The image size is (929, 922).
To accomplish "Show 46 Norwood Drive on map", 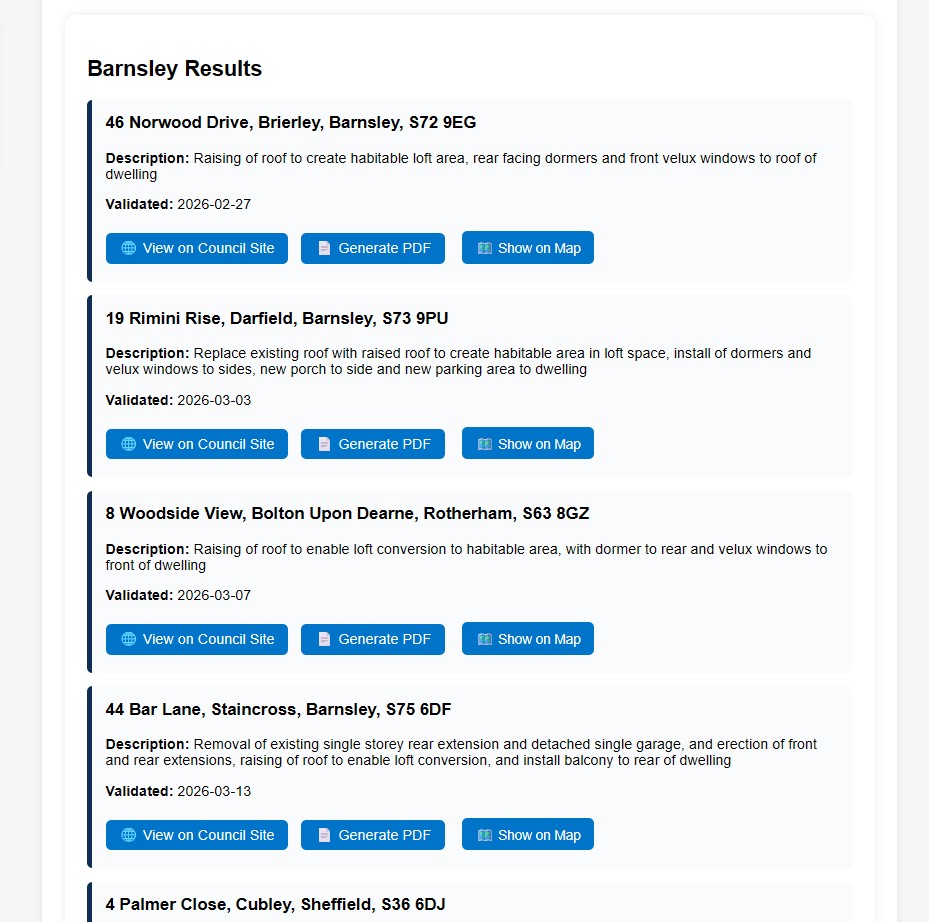I will click(x=527, y=248).
